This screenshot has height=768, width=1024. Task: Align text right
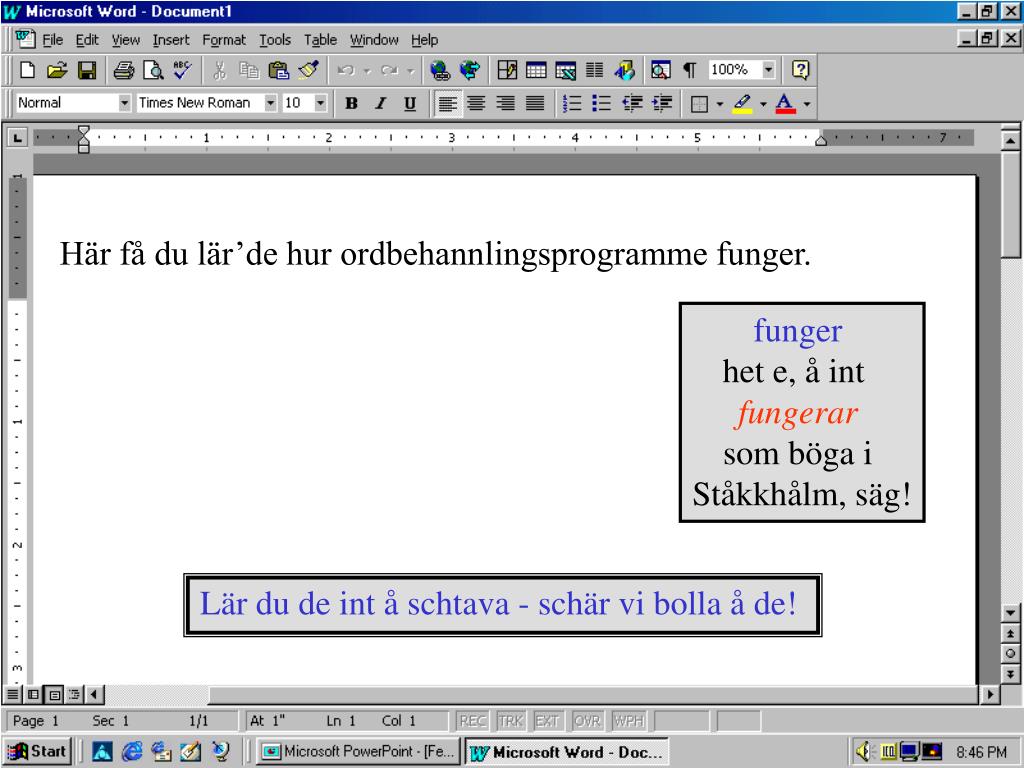pos(506,103)
